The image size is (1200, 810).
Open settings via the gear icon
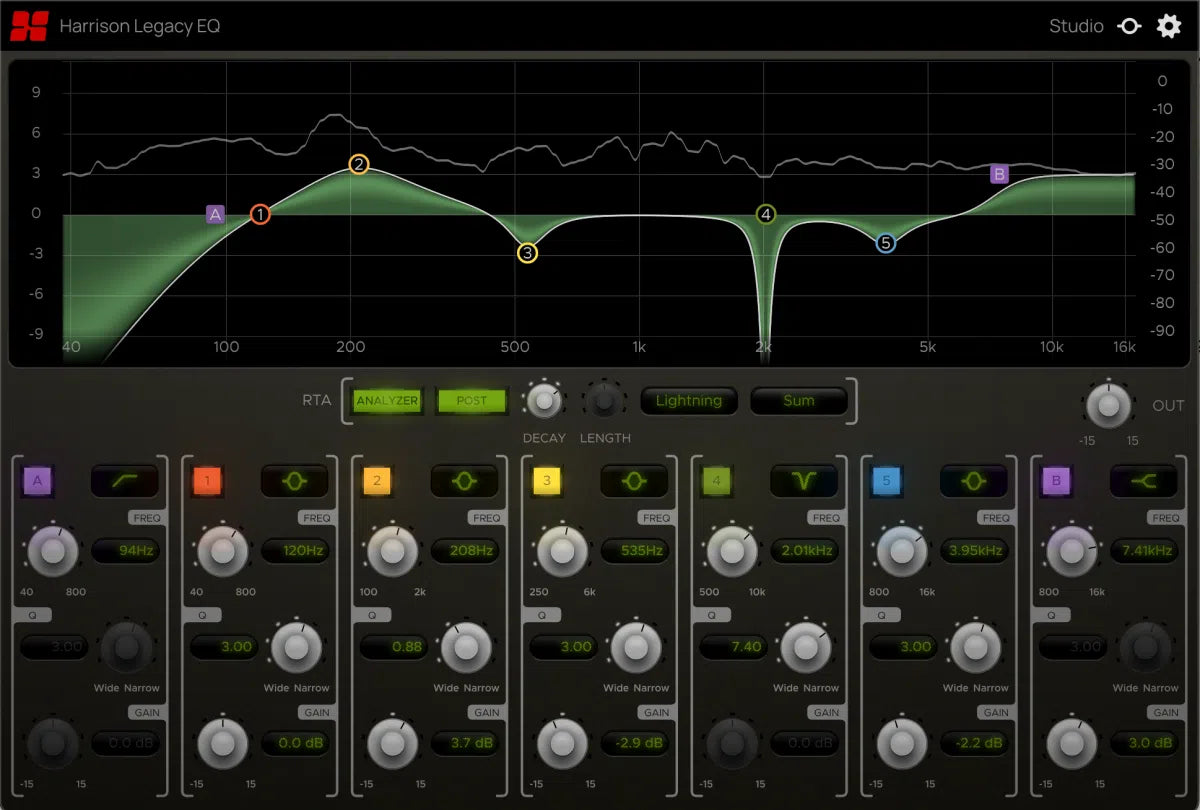(x=1168, y=26)
